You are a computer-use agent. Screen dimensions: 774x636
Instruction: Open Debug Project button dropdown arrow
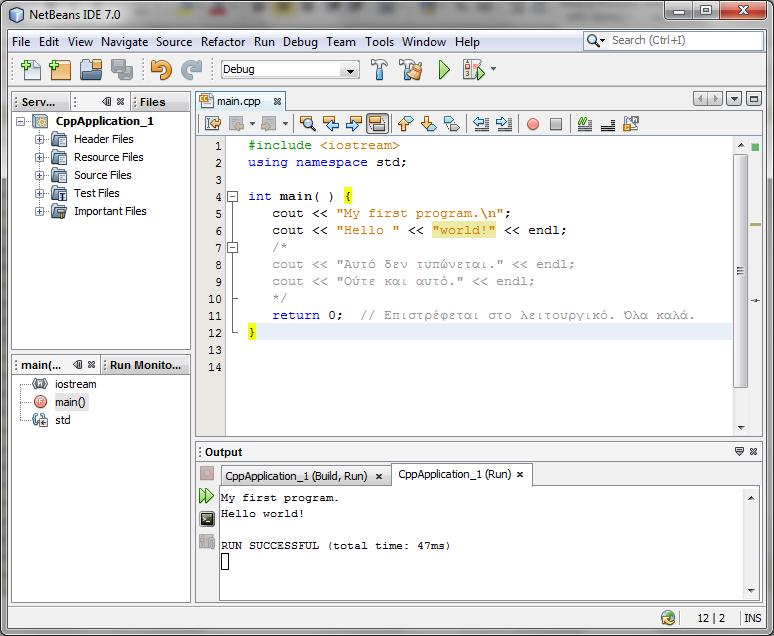(493, 69)
